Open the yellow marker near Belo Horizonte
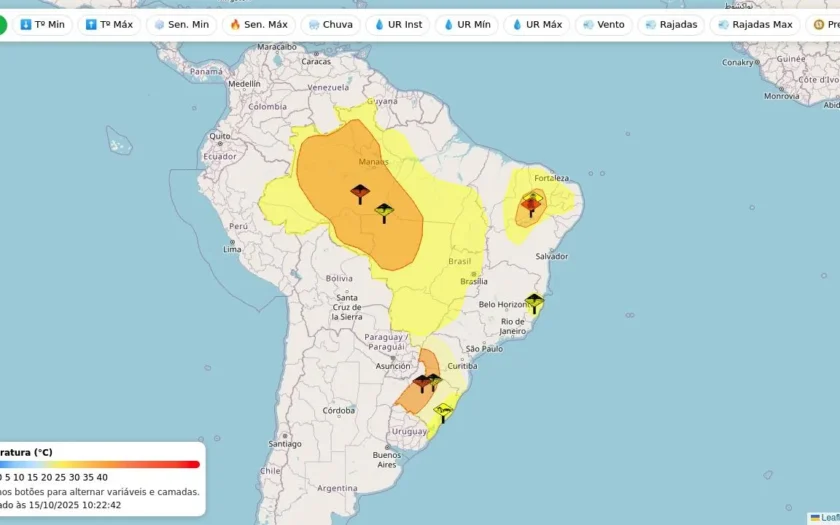 coord(535,303)
